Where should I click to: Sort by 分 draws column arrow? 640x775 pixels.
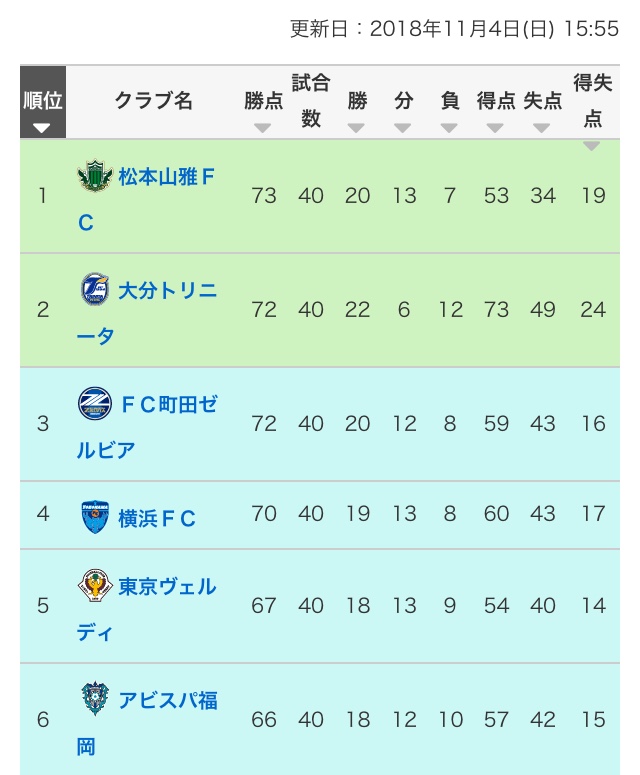403,127
